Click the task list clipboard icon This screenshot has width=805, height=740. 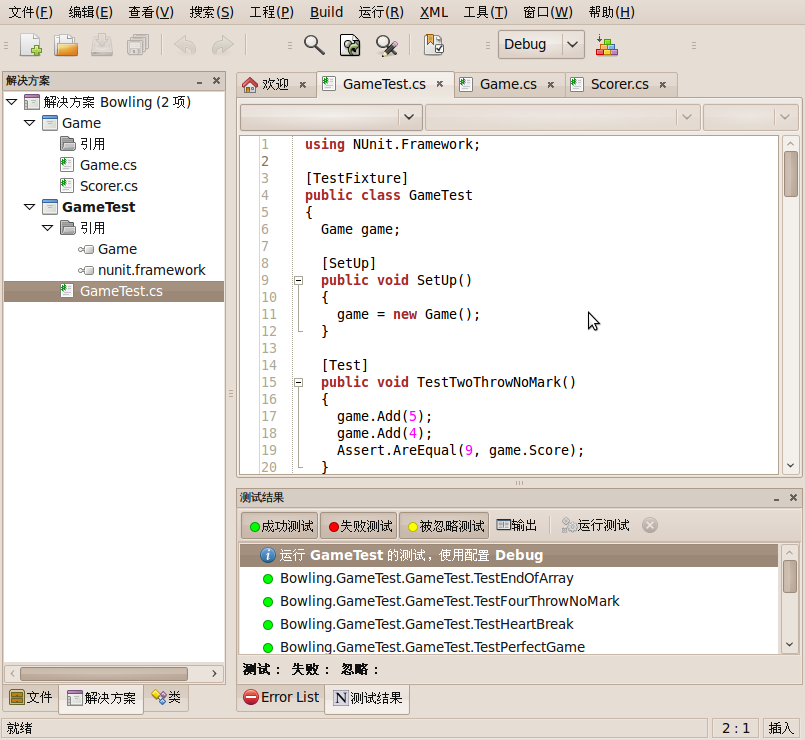click(434, 45)
